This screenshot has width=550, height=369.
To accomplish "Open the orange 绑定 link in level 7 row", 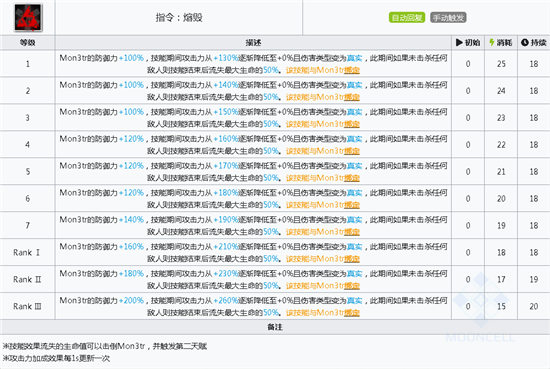I will [352, 232].
